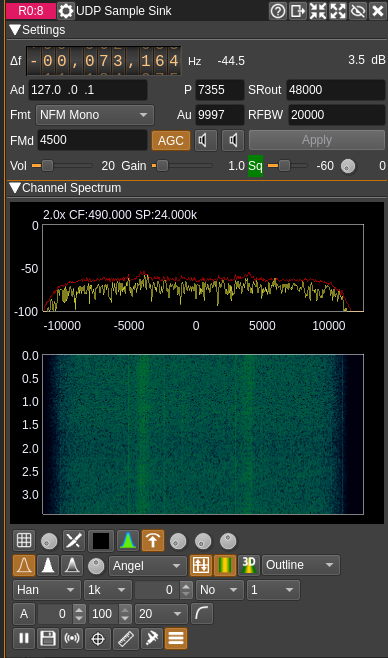Viewport: 388px width, 658px height.
Task: Open the Angel color map dropdown
Action: click(x=147, y=566)
